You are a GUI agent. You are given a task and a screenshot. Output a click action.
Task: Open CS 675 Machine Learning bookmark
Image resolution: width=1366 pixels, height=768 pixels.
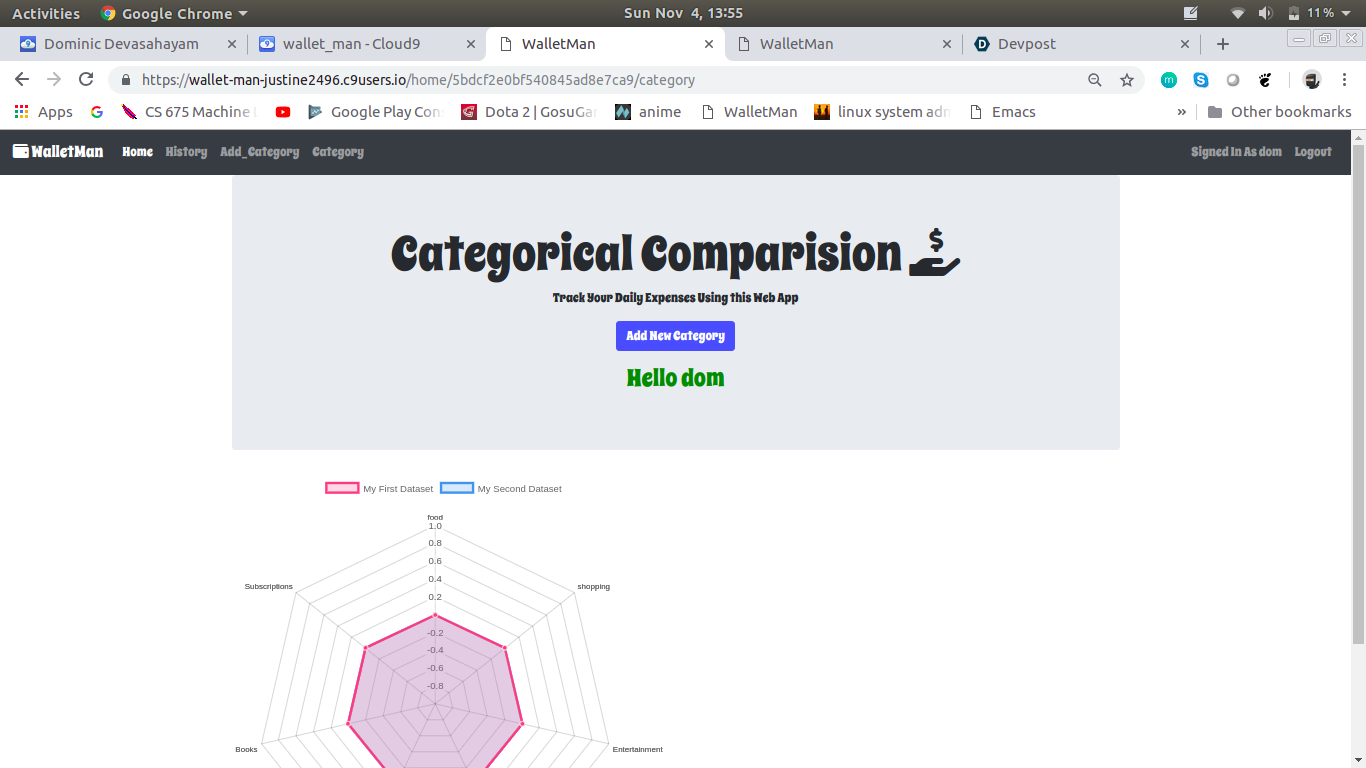(x=189, y=112)
